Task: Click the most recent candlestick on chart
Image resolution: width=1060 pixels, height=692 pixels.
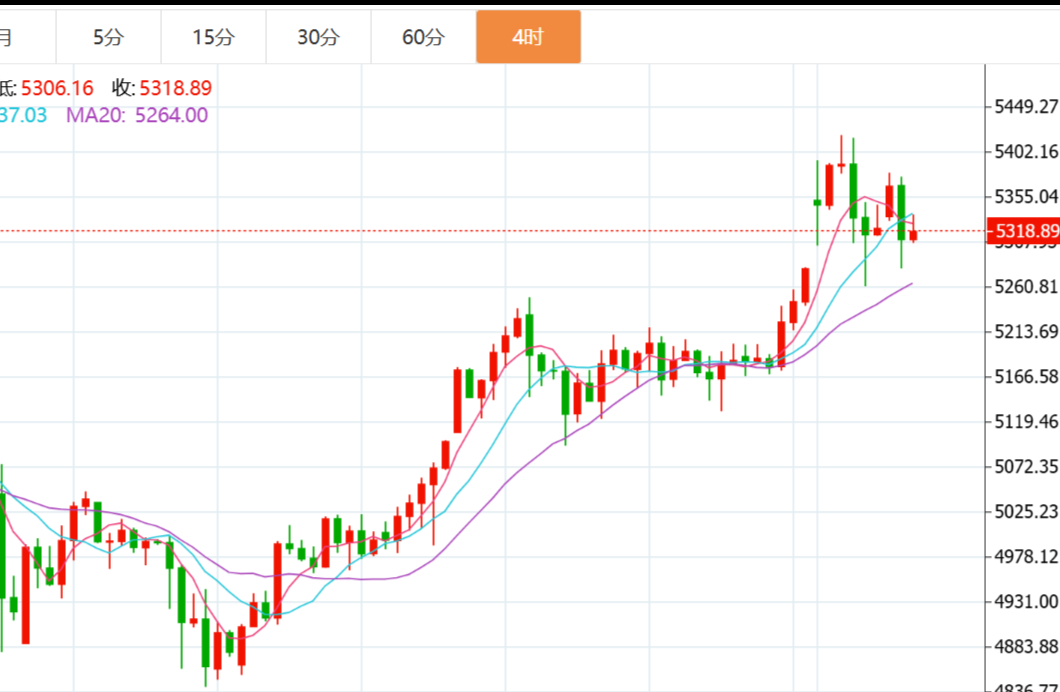Action: pos(913,235)
